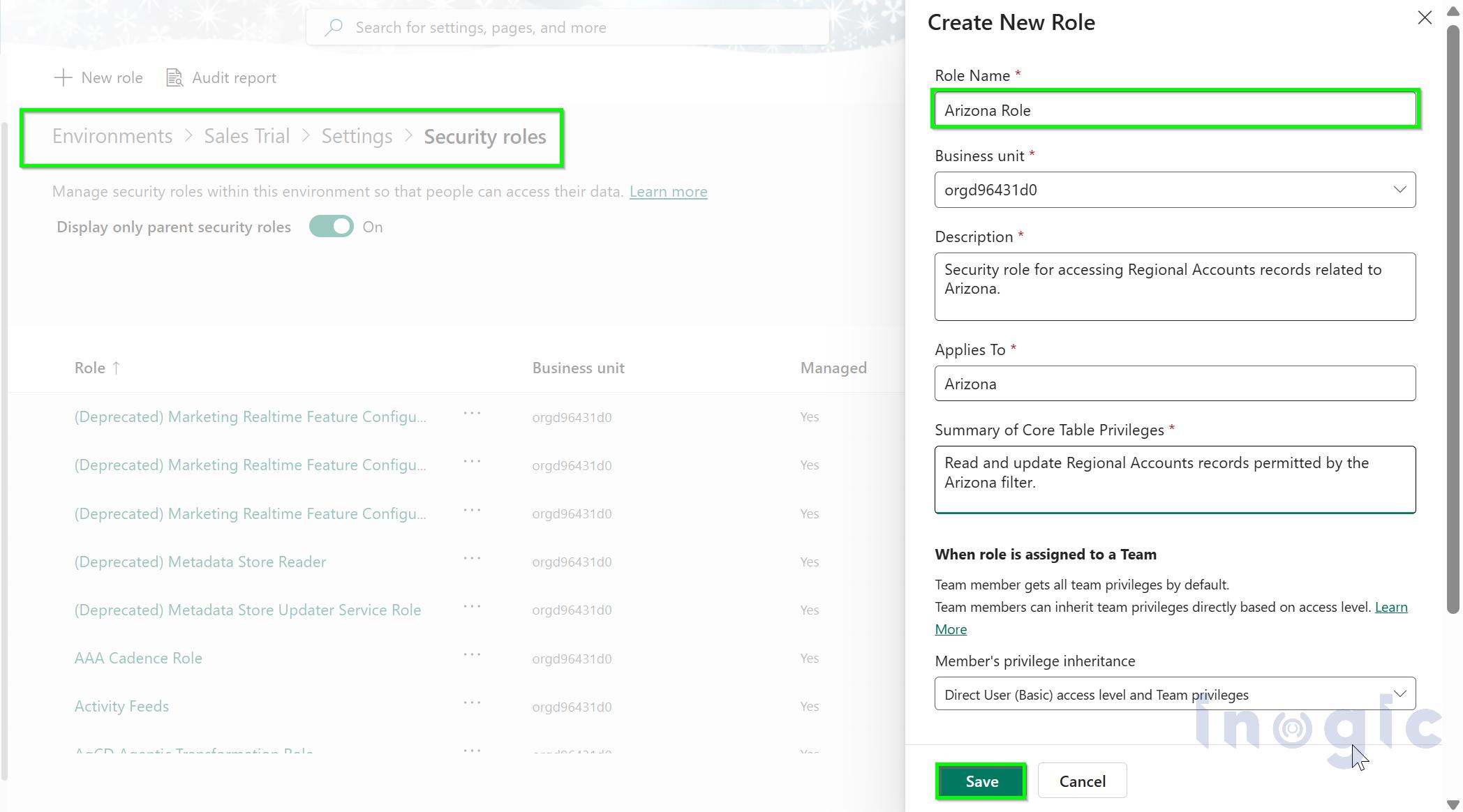Click the Description text area

coord(1175,287)
